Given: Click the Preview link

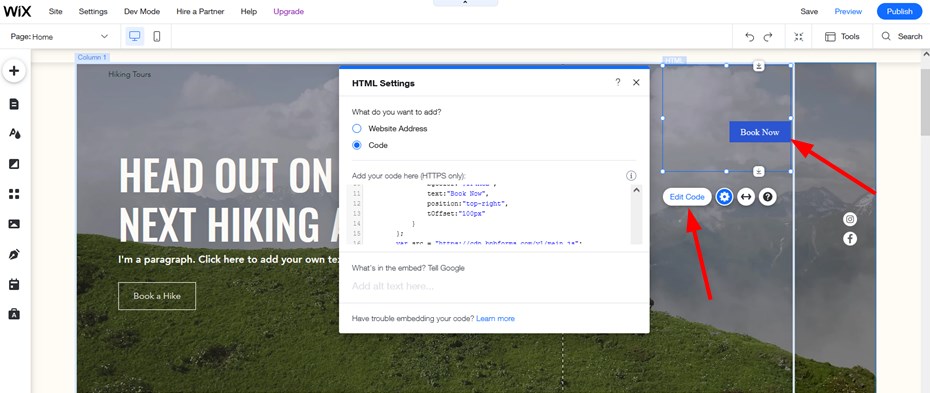Looking at the screenshot, I should (848, 11).
